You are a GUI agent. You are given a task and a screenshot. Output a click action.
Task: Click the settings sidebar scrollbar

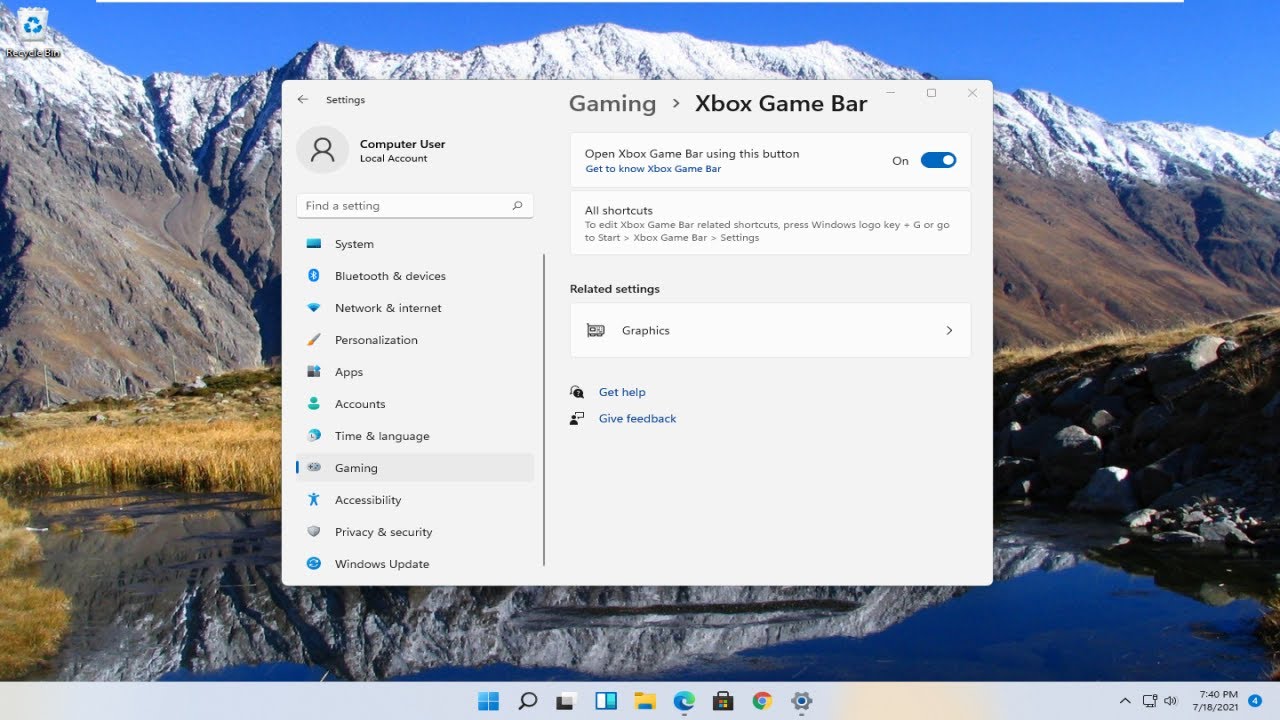544,410
